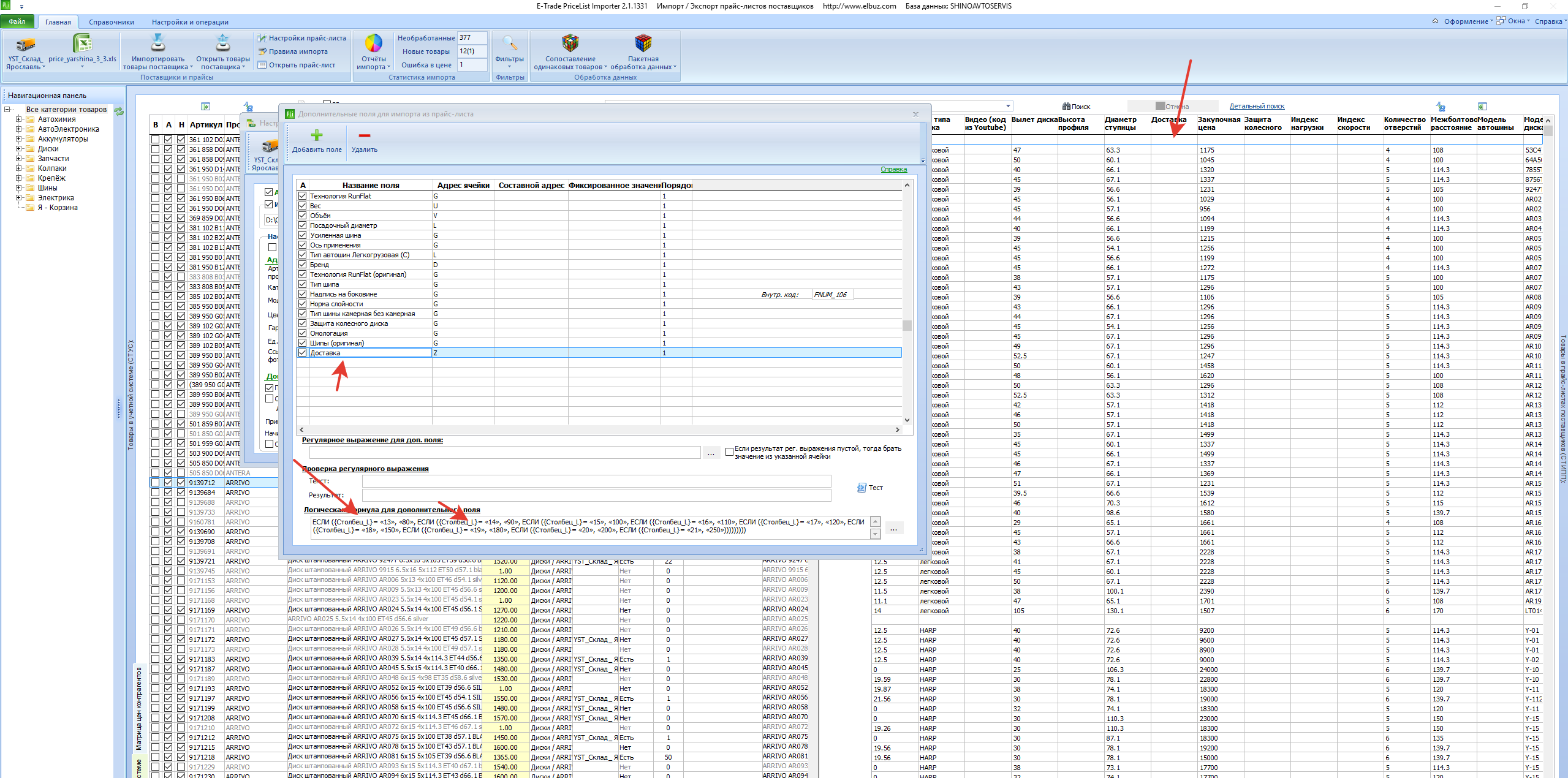Click the Детальный поиск link
This screenshot has width=1568, height=778.
pos(1257,107)
